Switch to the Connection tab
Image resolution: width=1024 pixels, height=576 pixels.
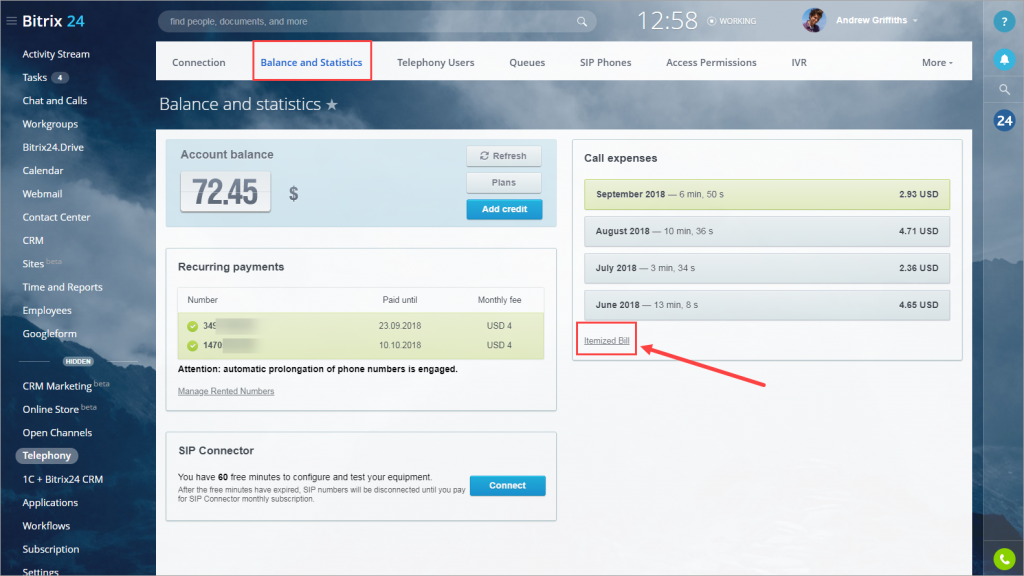point(199,63)
